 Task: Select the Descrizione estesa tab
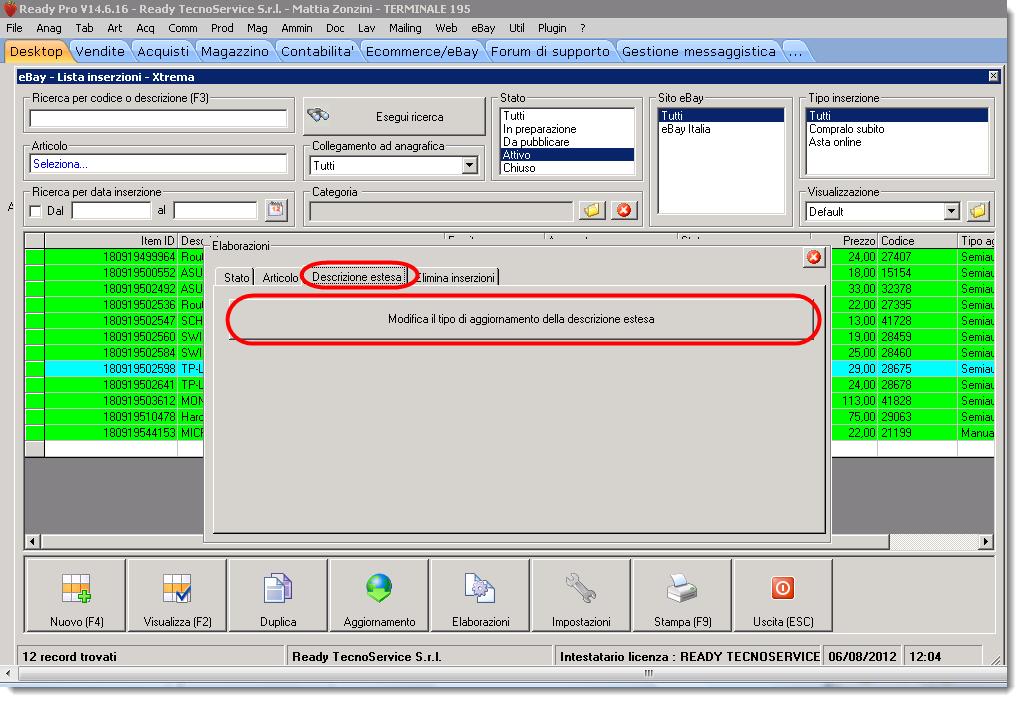click(357, 277)
